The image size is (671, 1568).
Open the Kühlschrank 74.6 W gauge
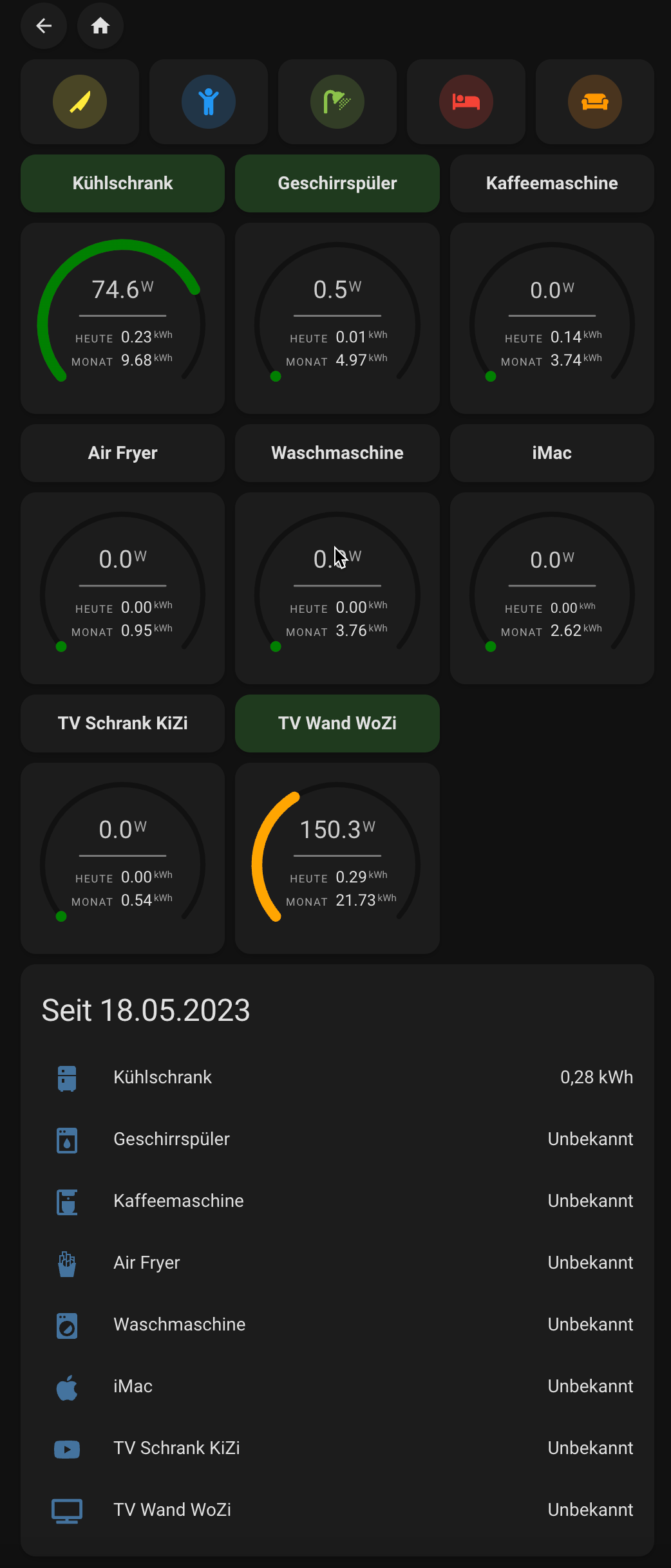tap(122, 318)
